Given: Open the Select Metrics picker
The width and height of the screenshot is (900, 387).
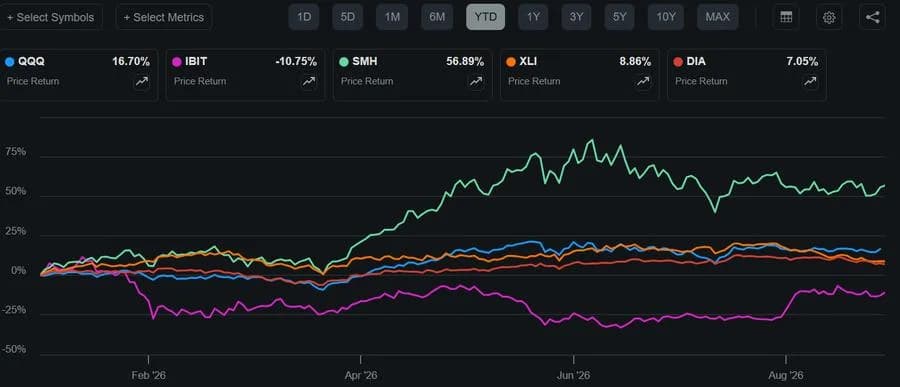Looking at the screenshot, I should click(164, 17).
